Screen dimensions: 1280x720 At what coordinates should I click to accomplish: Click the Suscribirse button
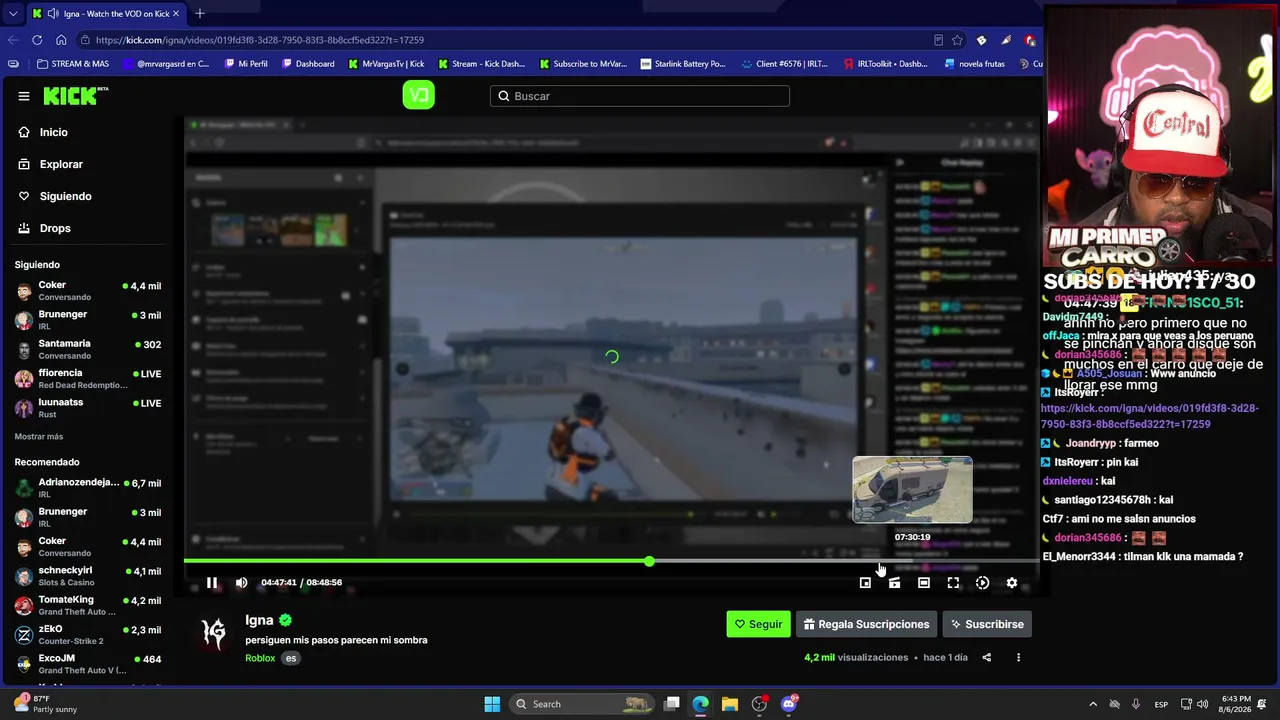pos(987,624)
